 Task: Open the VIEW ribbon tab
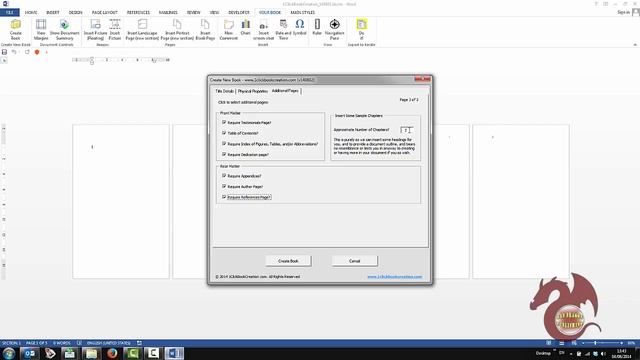point(214,13)
